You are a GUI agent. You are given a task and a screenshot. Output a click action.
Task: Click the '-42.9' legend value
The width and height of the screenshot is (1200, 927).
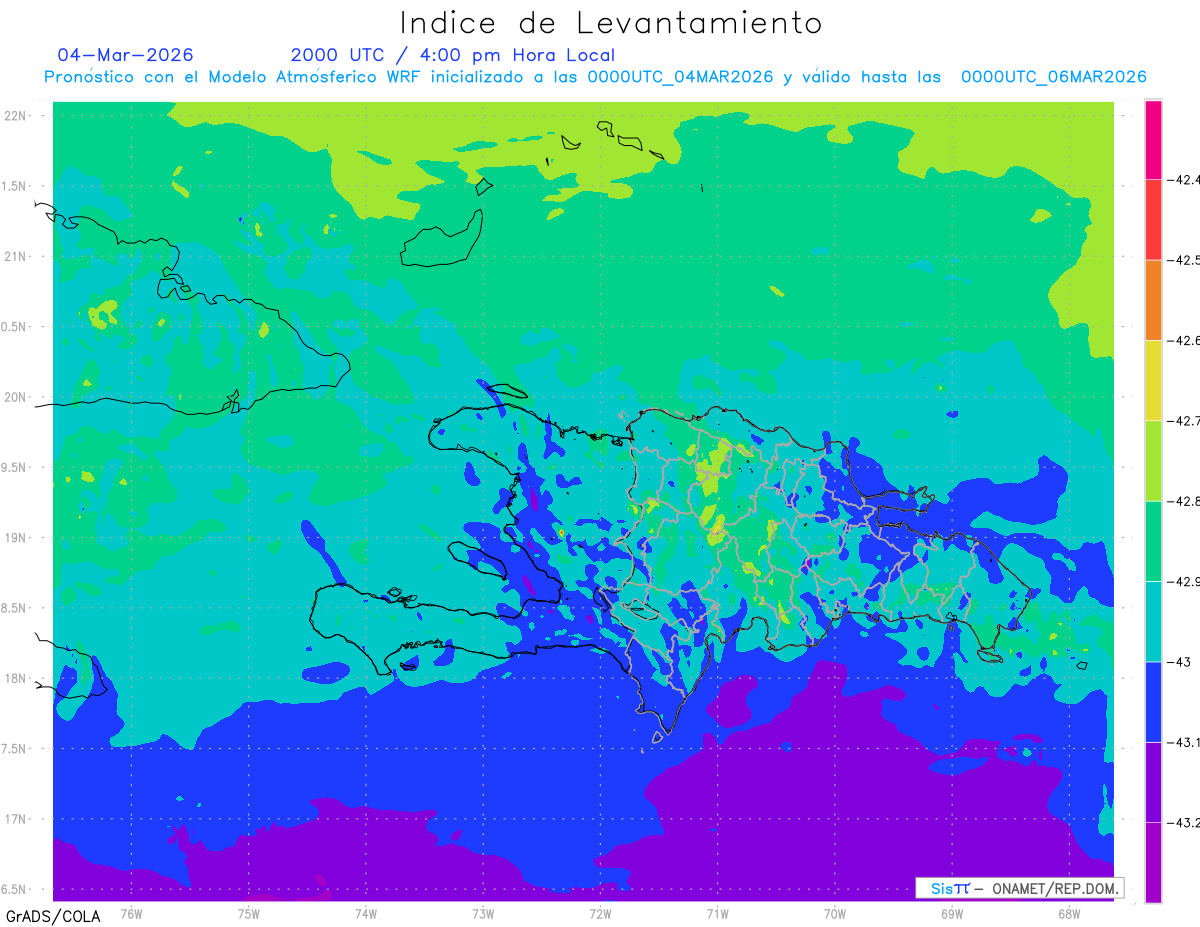[x=1183, y=582]
